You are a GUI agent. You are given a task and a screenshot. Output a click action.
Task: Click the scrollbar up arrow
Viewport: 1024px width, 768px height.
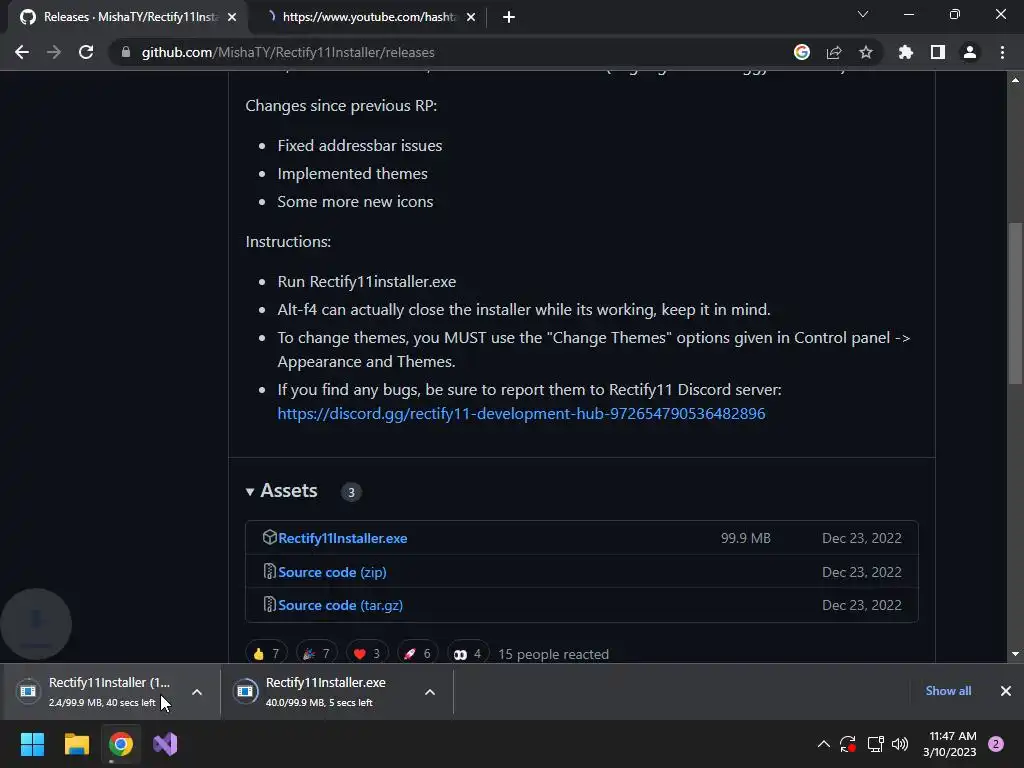coord(1015,80)
